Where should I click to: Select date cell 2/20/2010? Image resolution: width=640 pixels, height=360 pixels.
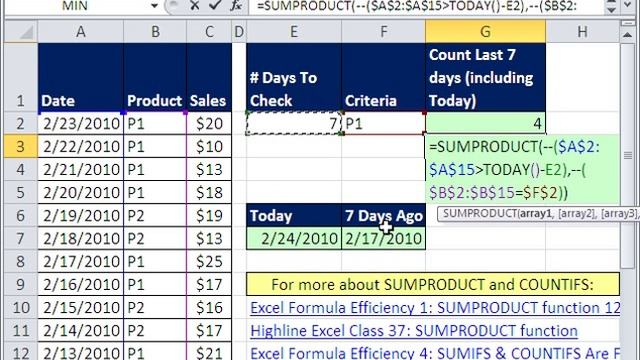(80, 192)
